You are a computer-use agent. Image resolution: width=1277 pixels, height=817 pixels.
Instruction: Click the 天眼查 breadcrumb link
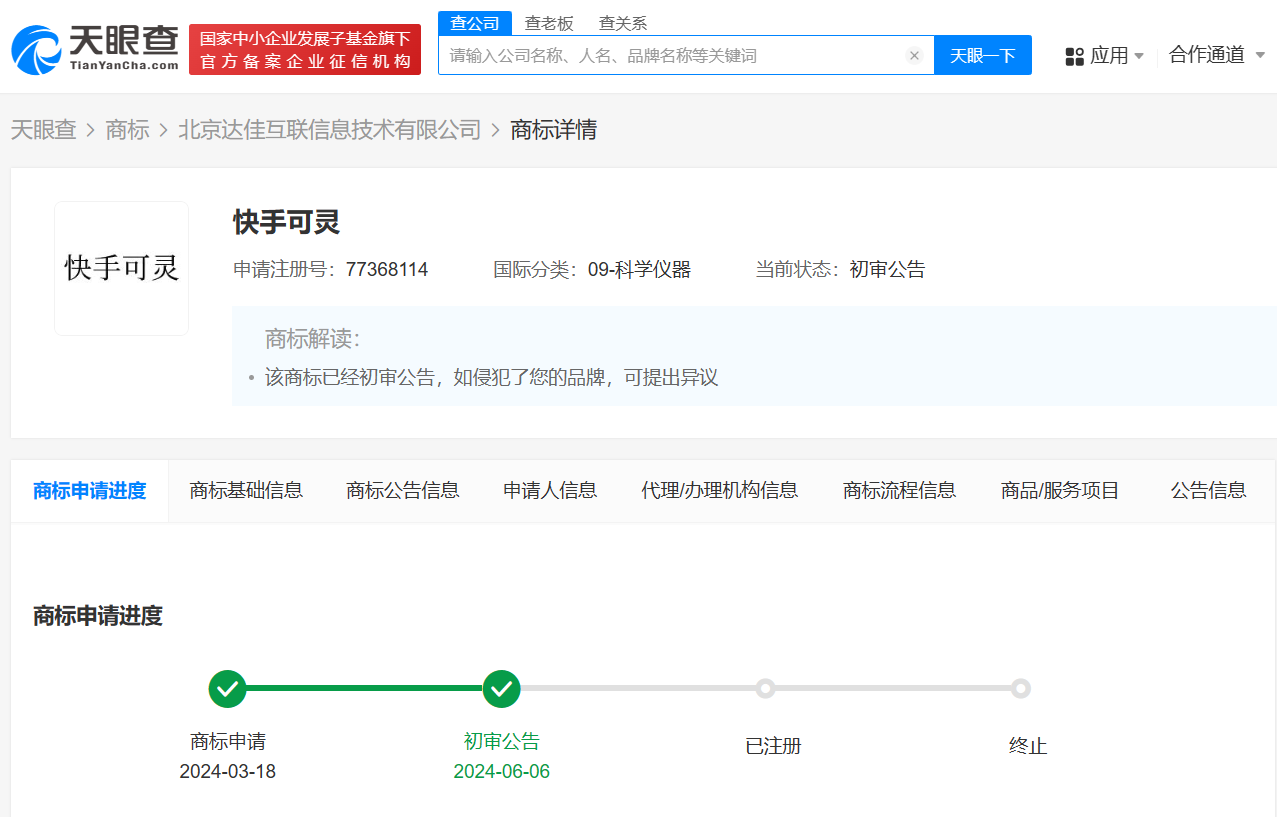[x=43, y=129]
